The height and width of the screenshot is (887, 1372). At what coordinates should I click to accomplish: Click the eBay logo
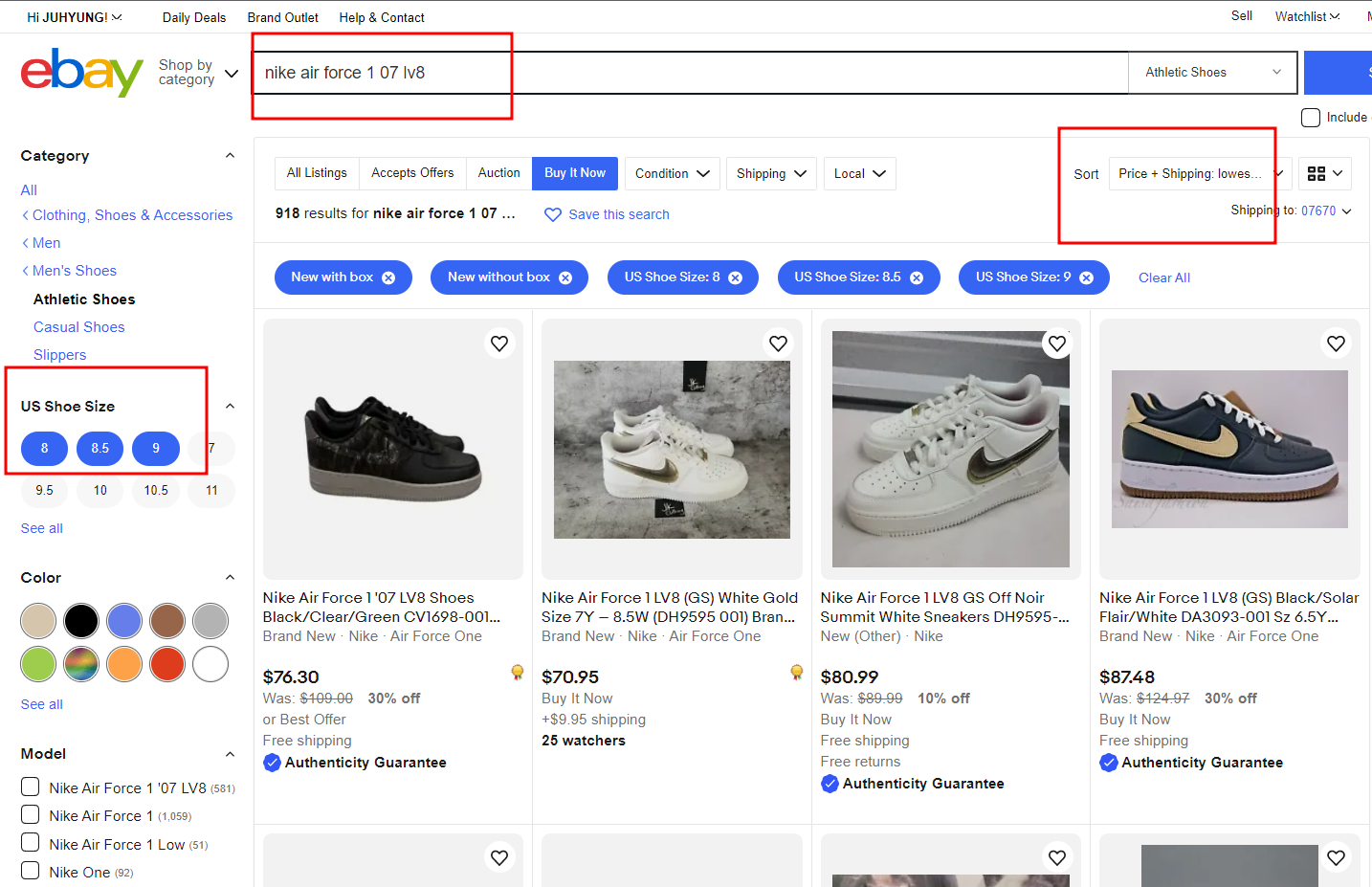click(x=82, y=72)
